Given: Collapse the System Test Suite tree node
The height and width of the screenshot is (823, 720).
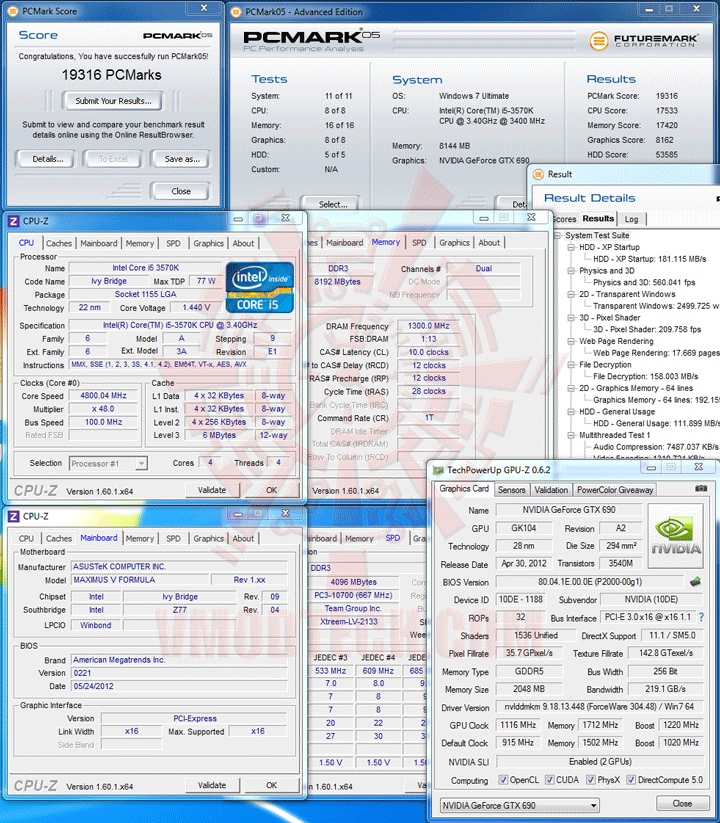Looking at the screenshot, I should click(x=558, y=236).
